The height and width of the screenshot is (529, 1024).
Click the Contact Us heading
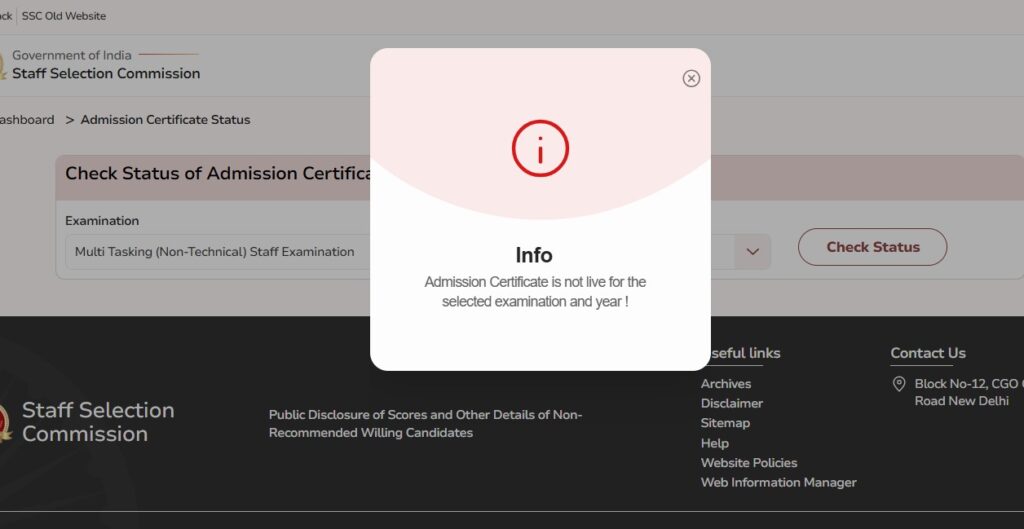click(928, 353)
